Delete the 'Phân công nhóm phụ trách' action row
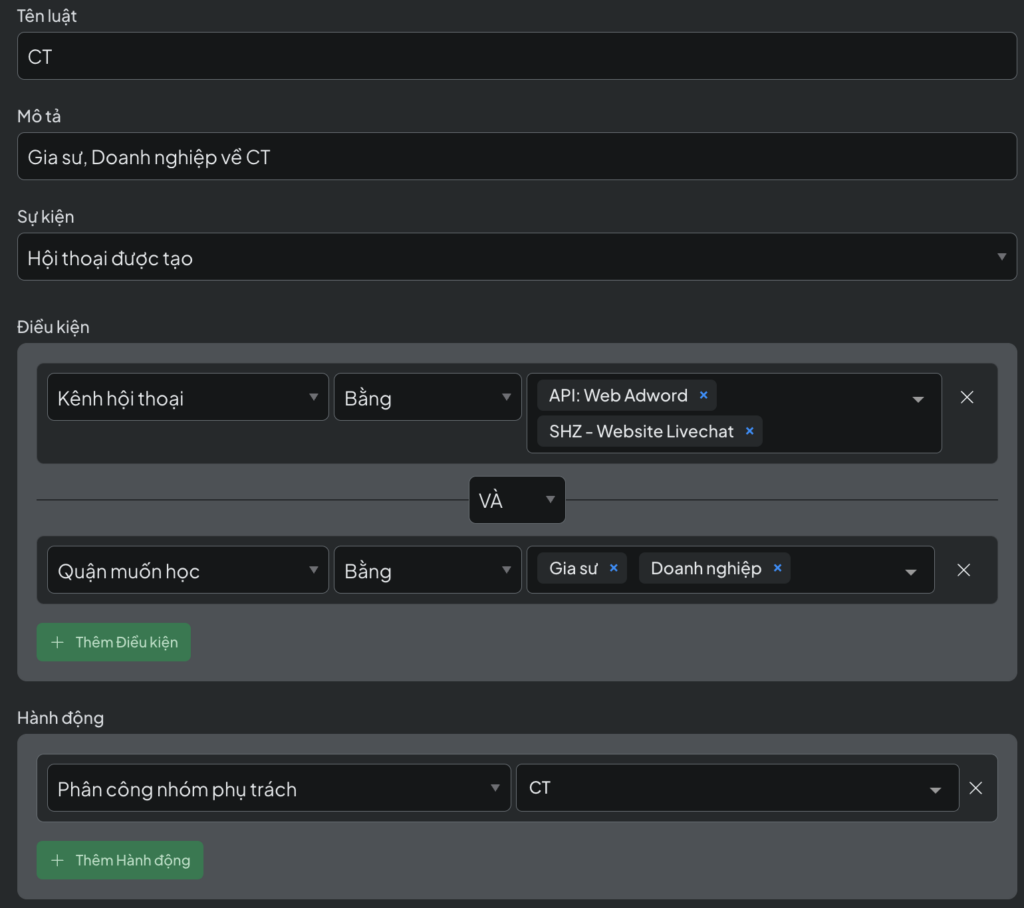This screenshot has width=1024, height=908. pyautogui.click(x=976, y=788)
